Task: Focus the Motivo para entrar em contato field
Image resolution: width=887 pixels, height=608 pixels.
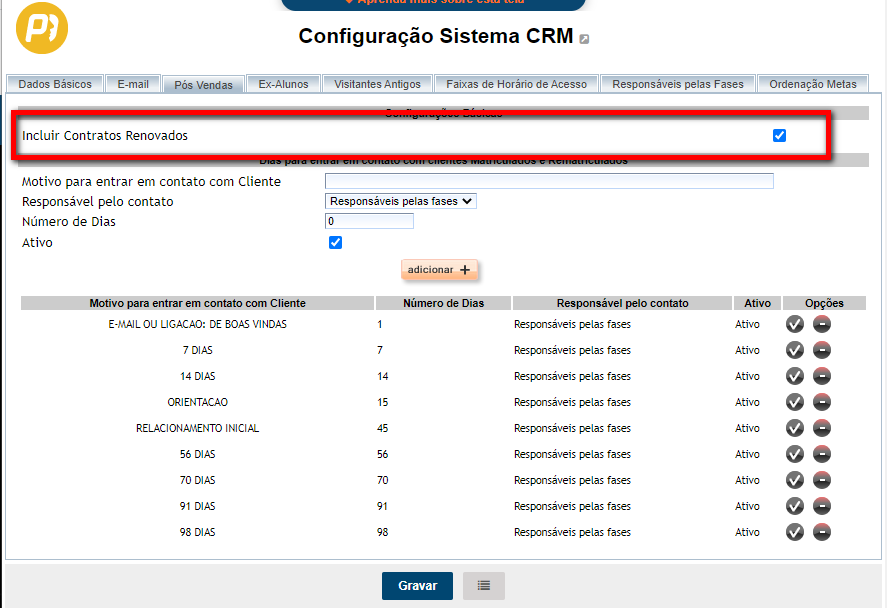Action: pyautogui.click(x=549, y=181)
